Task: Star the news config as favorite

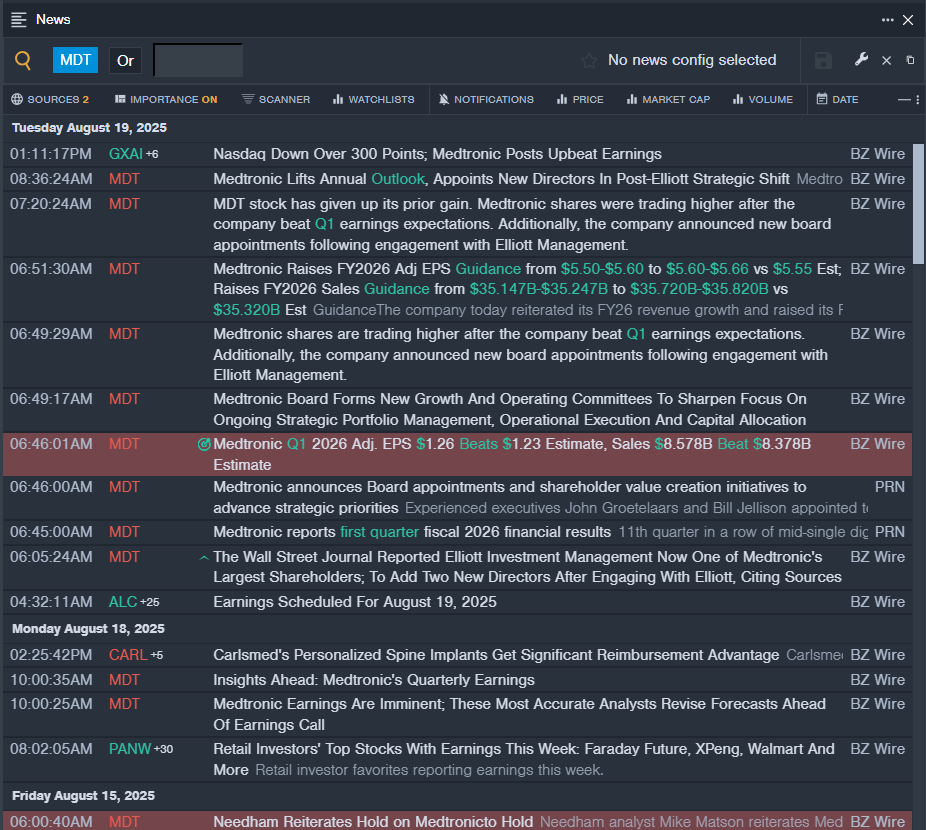Action: coord(589,60)
